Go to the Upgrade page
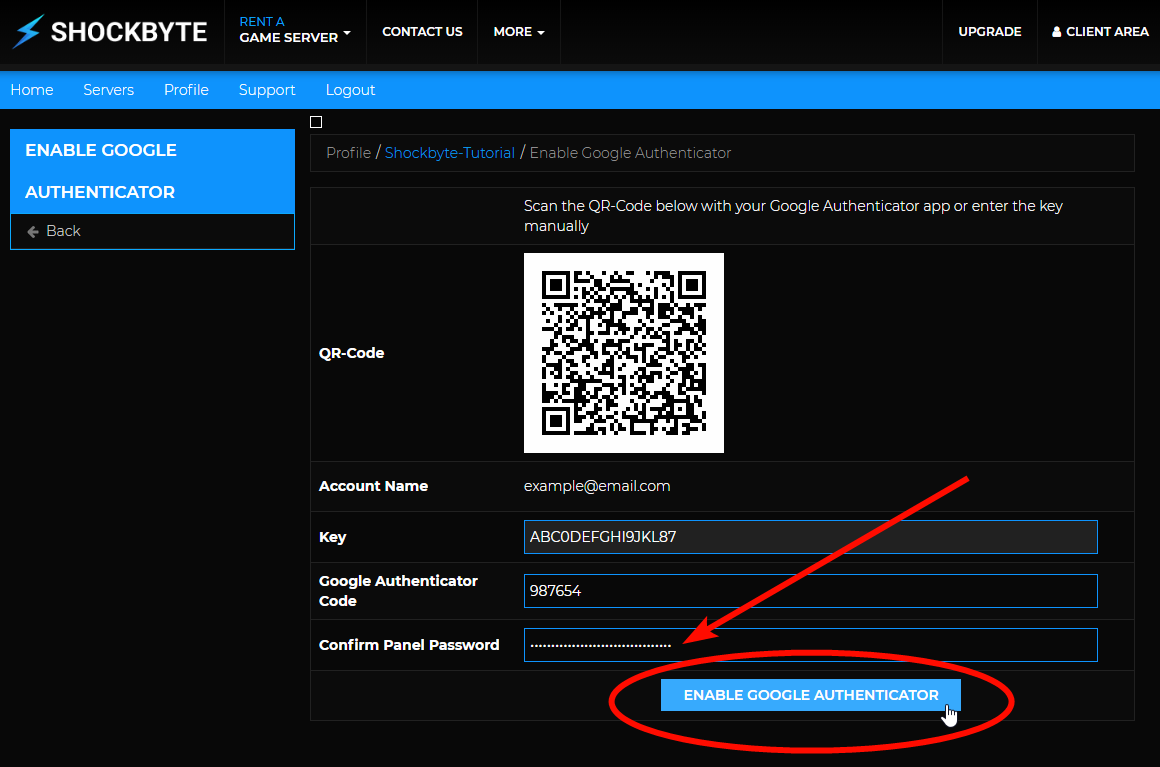Image resolution: width=1160 pixels, height=767 pixels. point(989,32)
